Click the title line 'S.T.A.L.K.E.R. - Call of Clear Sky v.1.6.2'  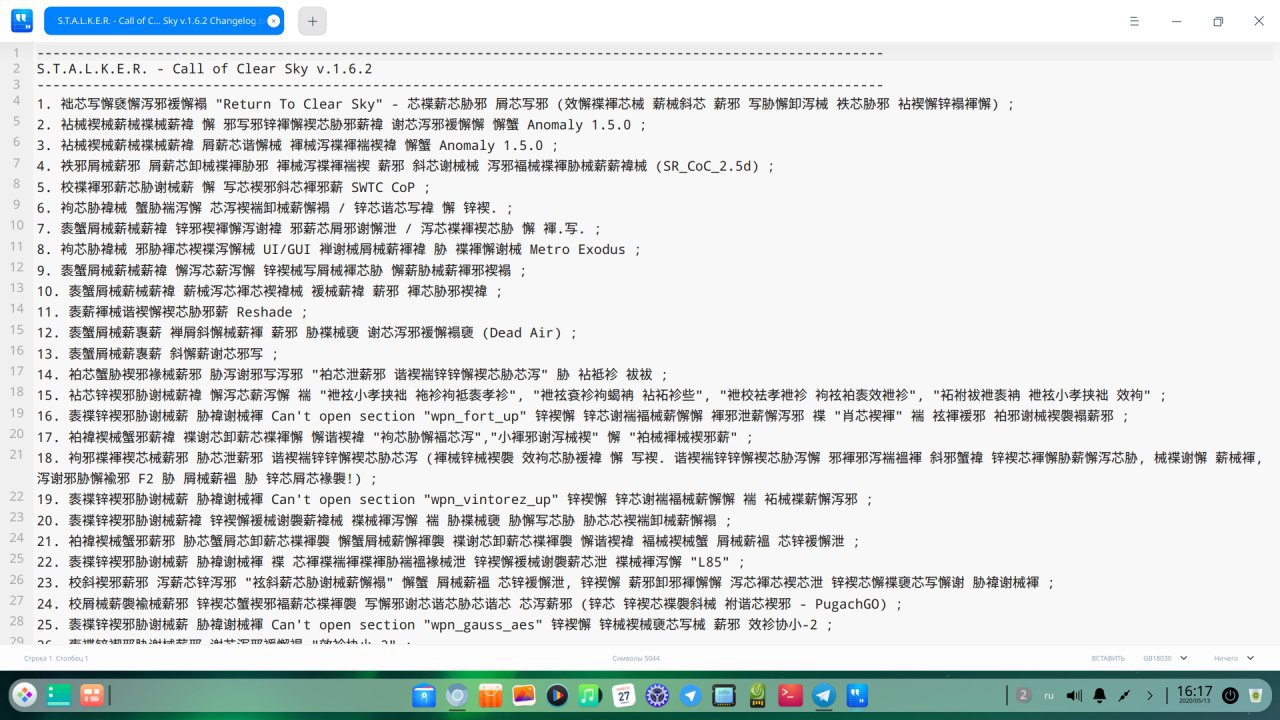coord(204,69)
